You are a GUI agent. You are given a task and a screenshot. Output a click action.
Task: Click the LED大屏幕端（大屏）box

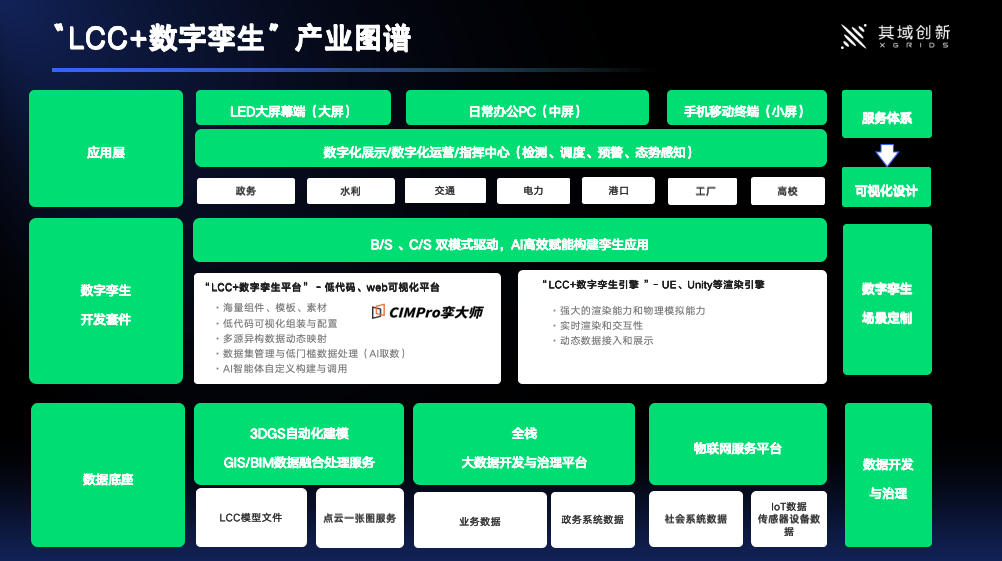coord(293,108)
